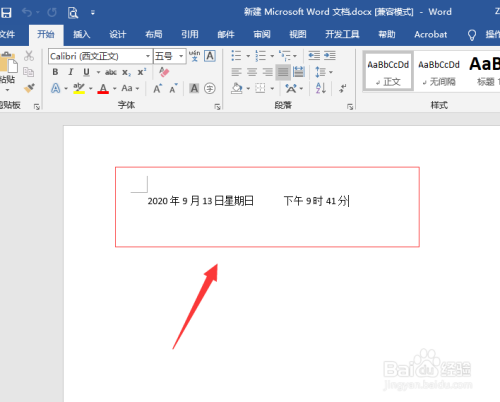Toggle Subscript formatting
The image size is (500, 402).
(126, 72)
